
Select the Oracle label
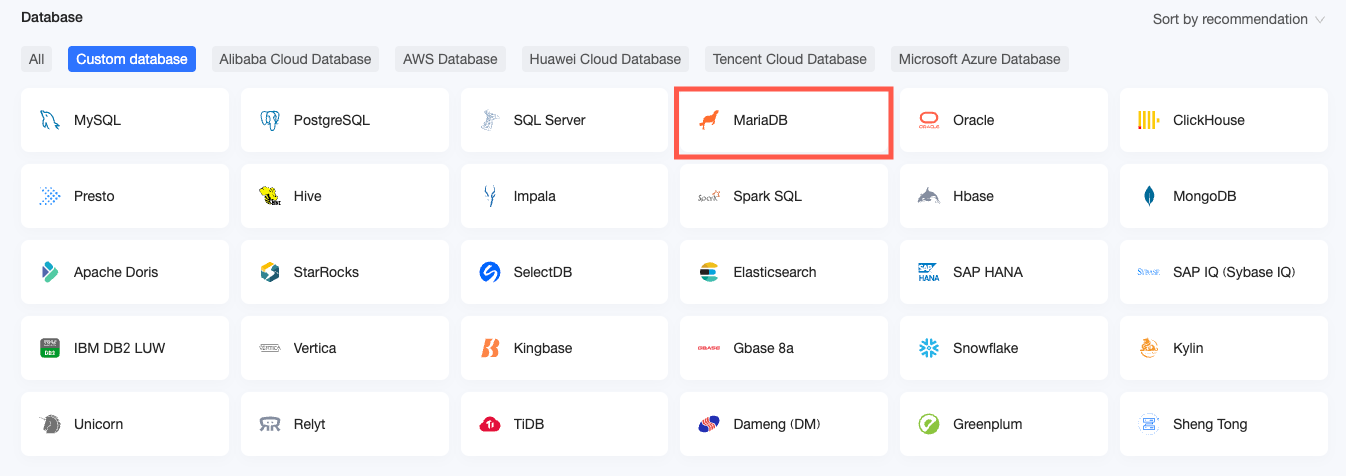click(x=974, y=120)
